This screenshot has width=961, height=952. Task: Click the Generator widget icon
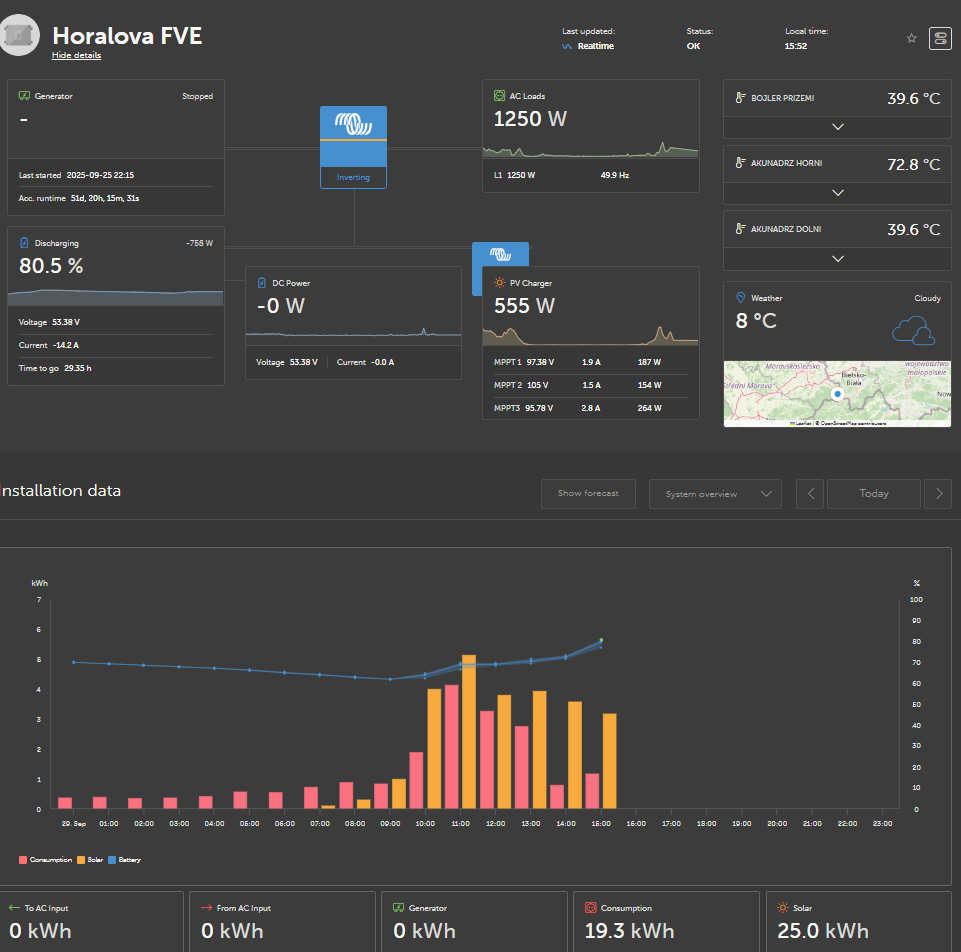tap(25, 96)
